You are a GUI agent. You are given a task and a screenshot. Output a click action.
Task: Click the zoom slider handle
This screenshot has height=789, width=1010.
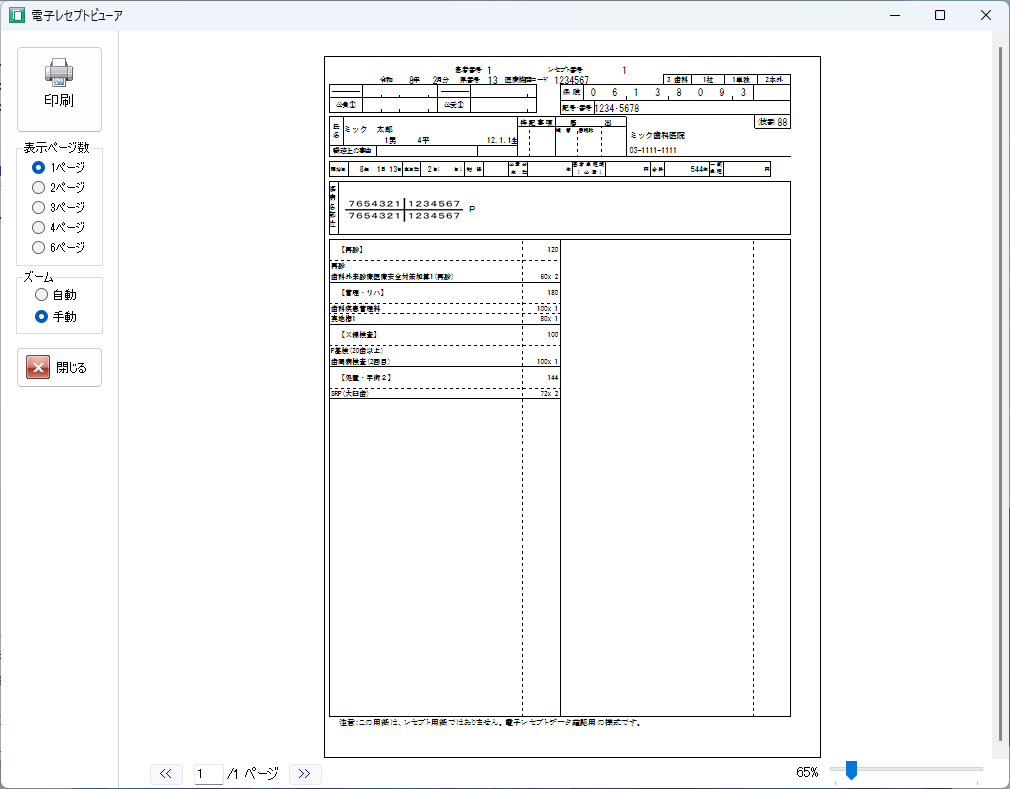[851, 769]
